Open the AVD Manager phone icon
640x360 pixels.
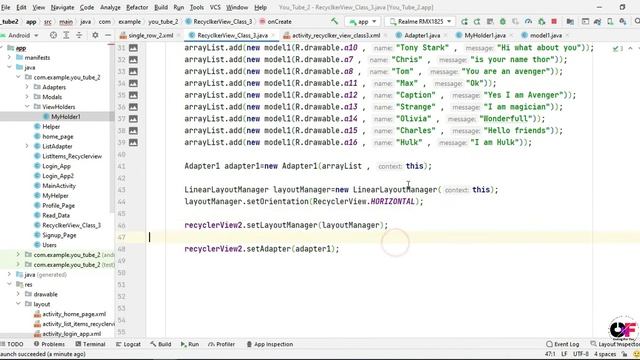point(610,22)
